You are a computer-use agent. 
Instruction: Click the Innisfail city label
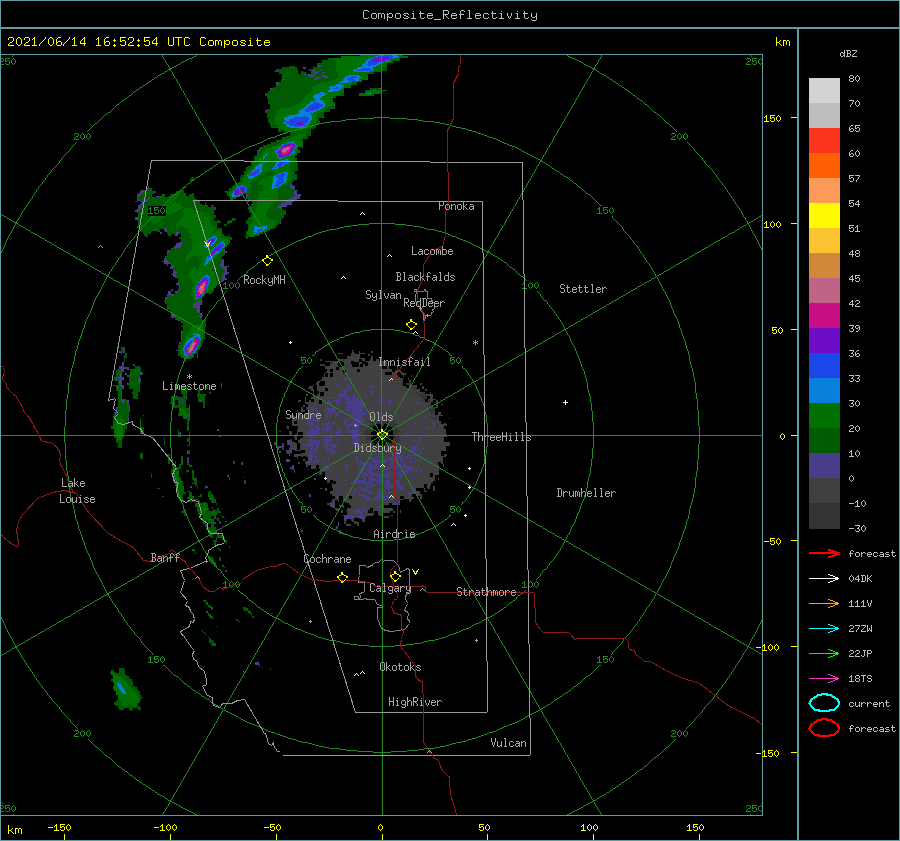click(404, 362)
